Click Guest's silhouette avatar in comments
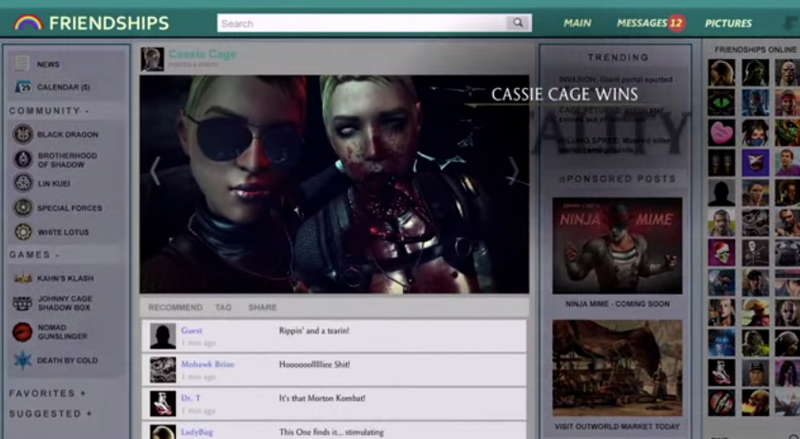This screenshot has width=800, height=439. tap(163, 336)
